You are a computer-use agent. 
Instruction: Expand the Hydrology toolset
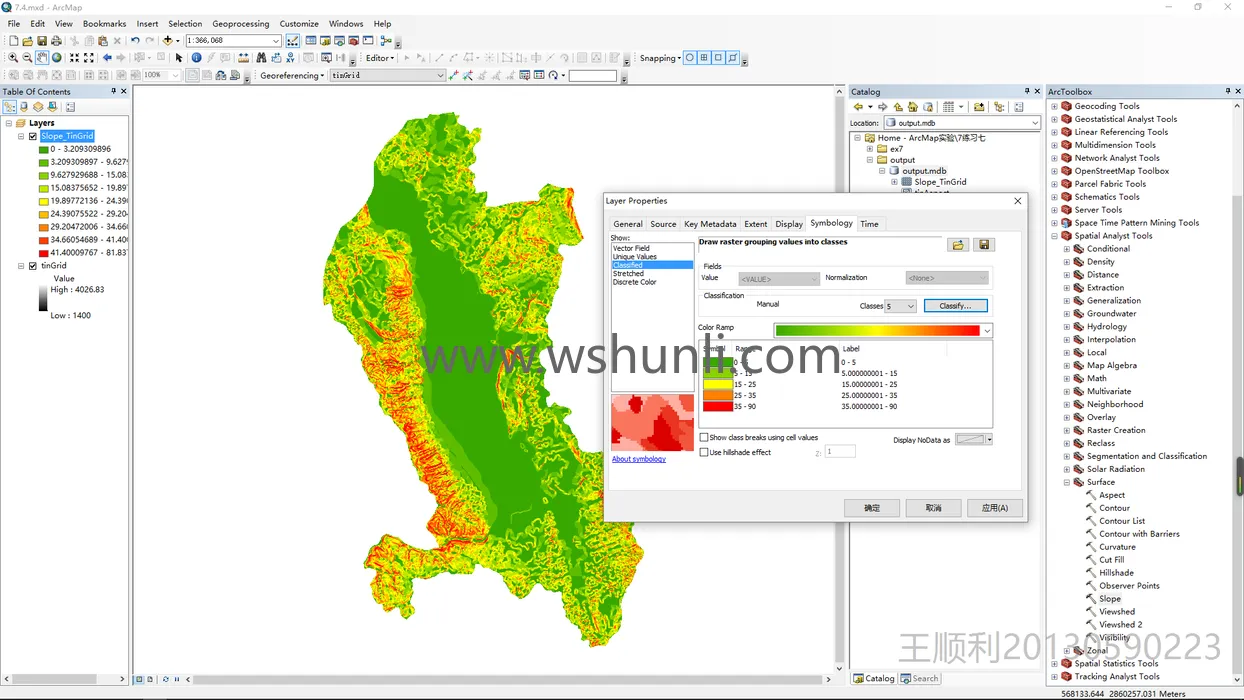coord(1066,327)
